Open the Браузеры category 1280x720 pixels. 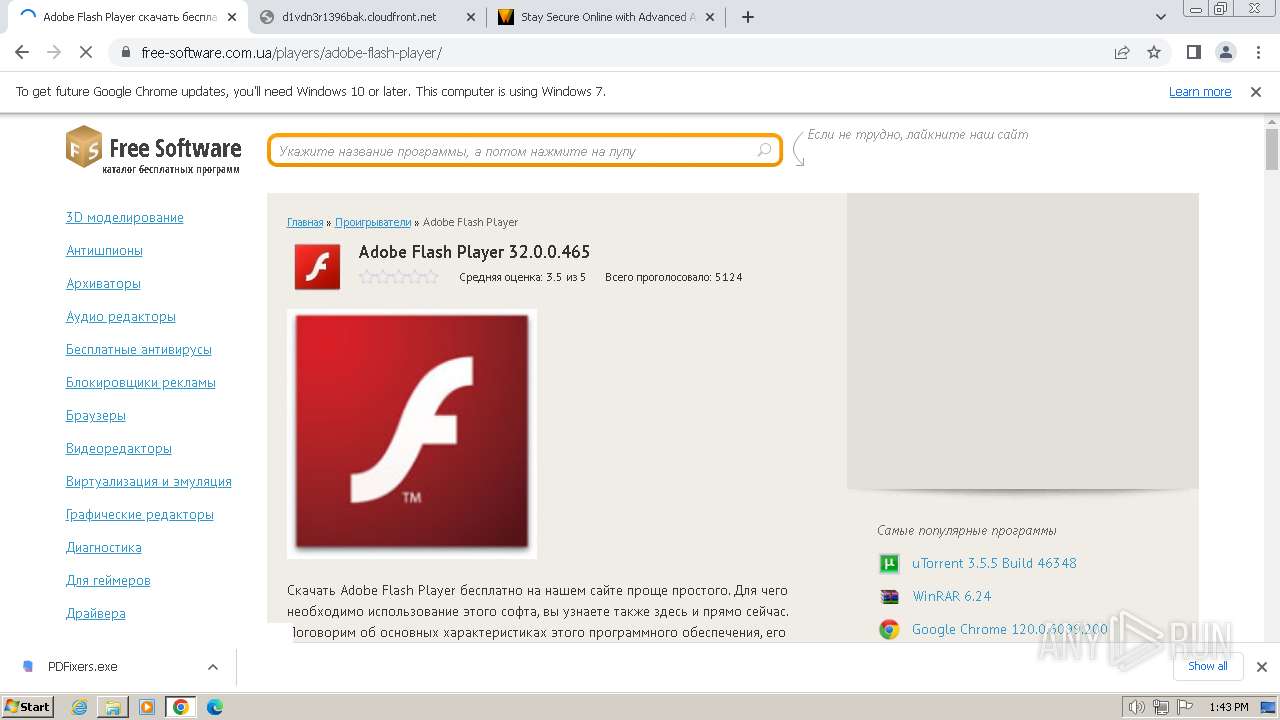click(x=96, y=415)
